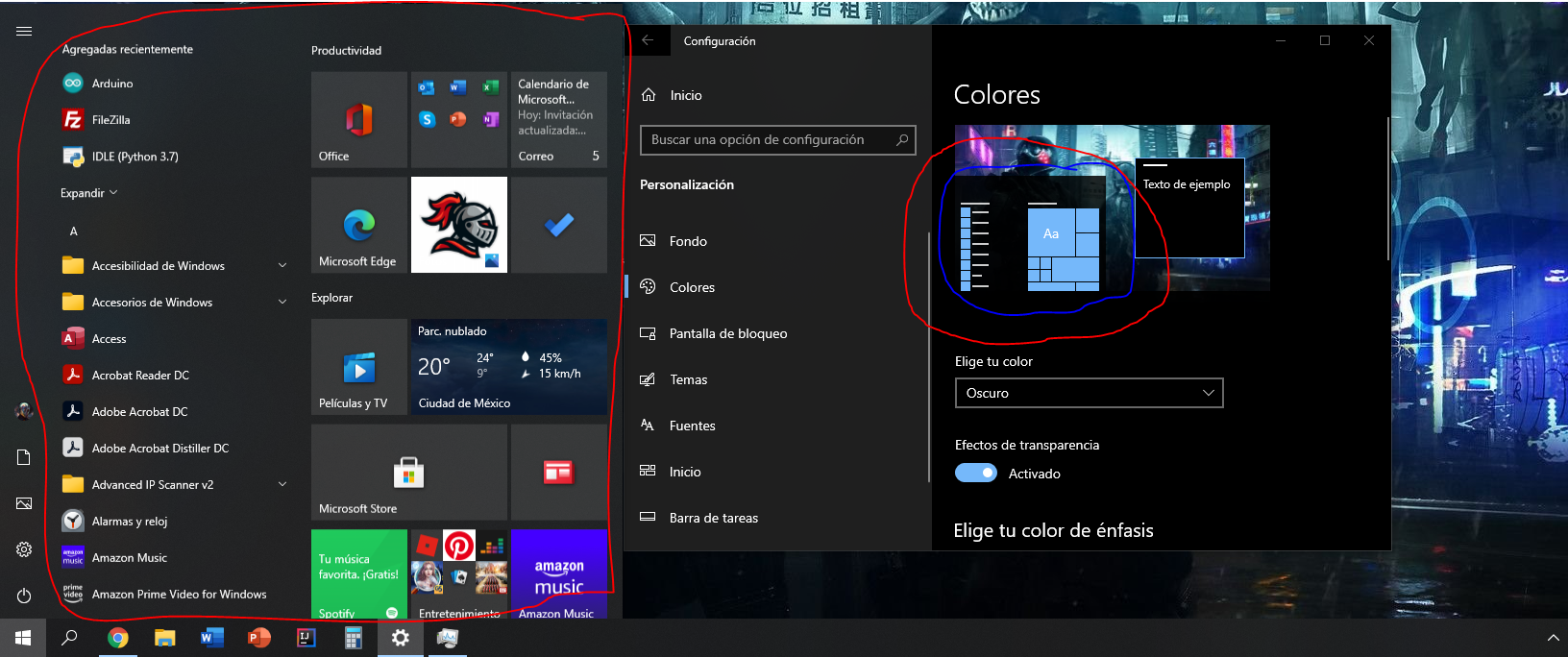Open Google Chrome from taskbar
Viewport: 1568px width, 657px height.
[x=117, y=638]
